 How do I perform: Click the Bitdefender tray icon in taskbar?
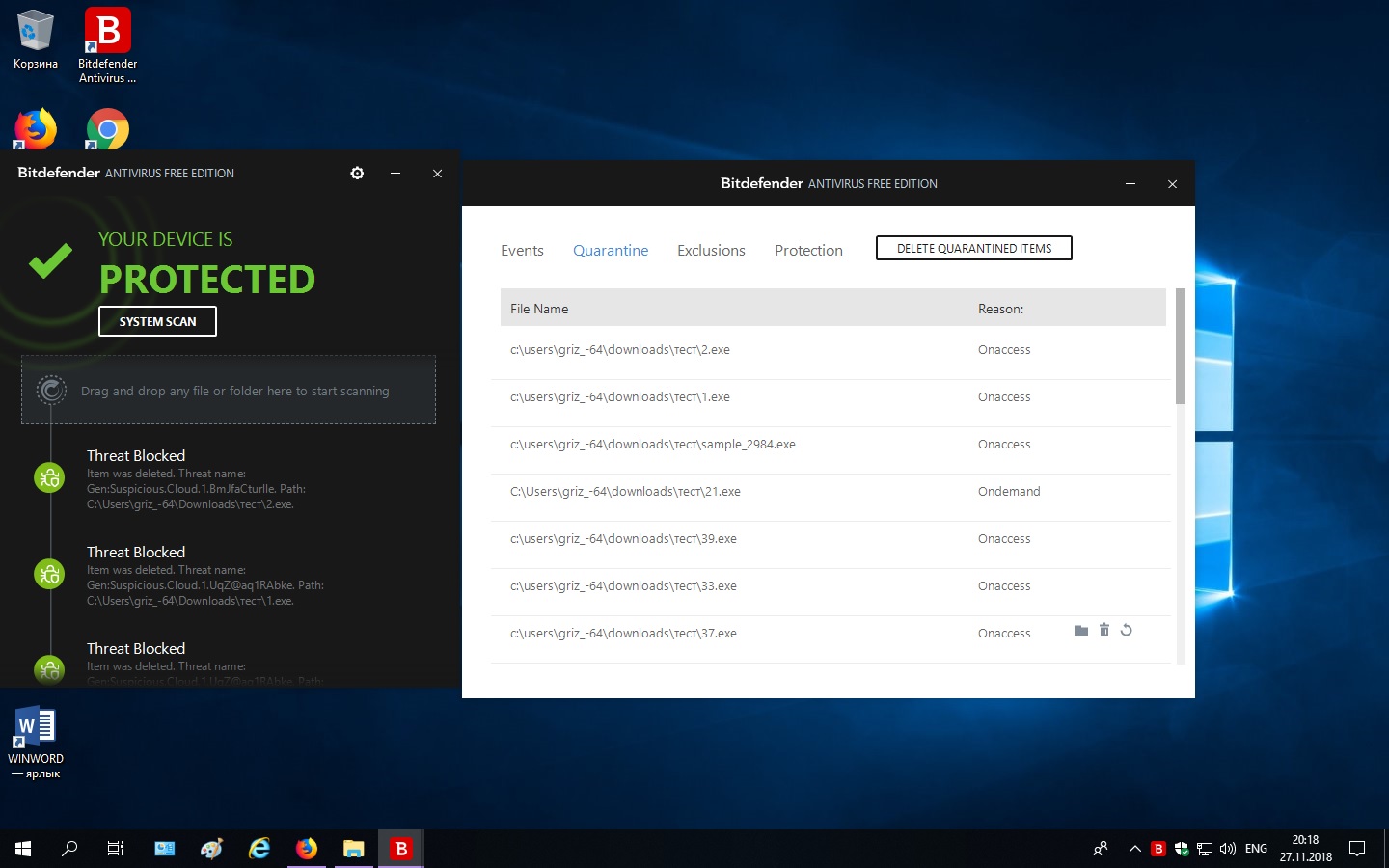click(x=1158, y=849)
